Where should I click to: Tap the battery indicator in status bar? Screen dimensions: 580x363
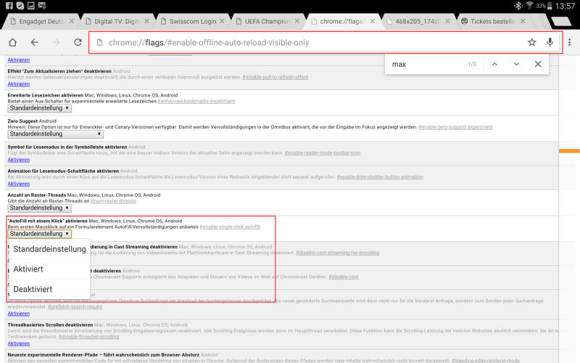click(549, 6)
